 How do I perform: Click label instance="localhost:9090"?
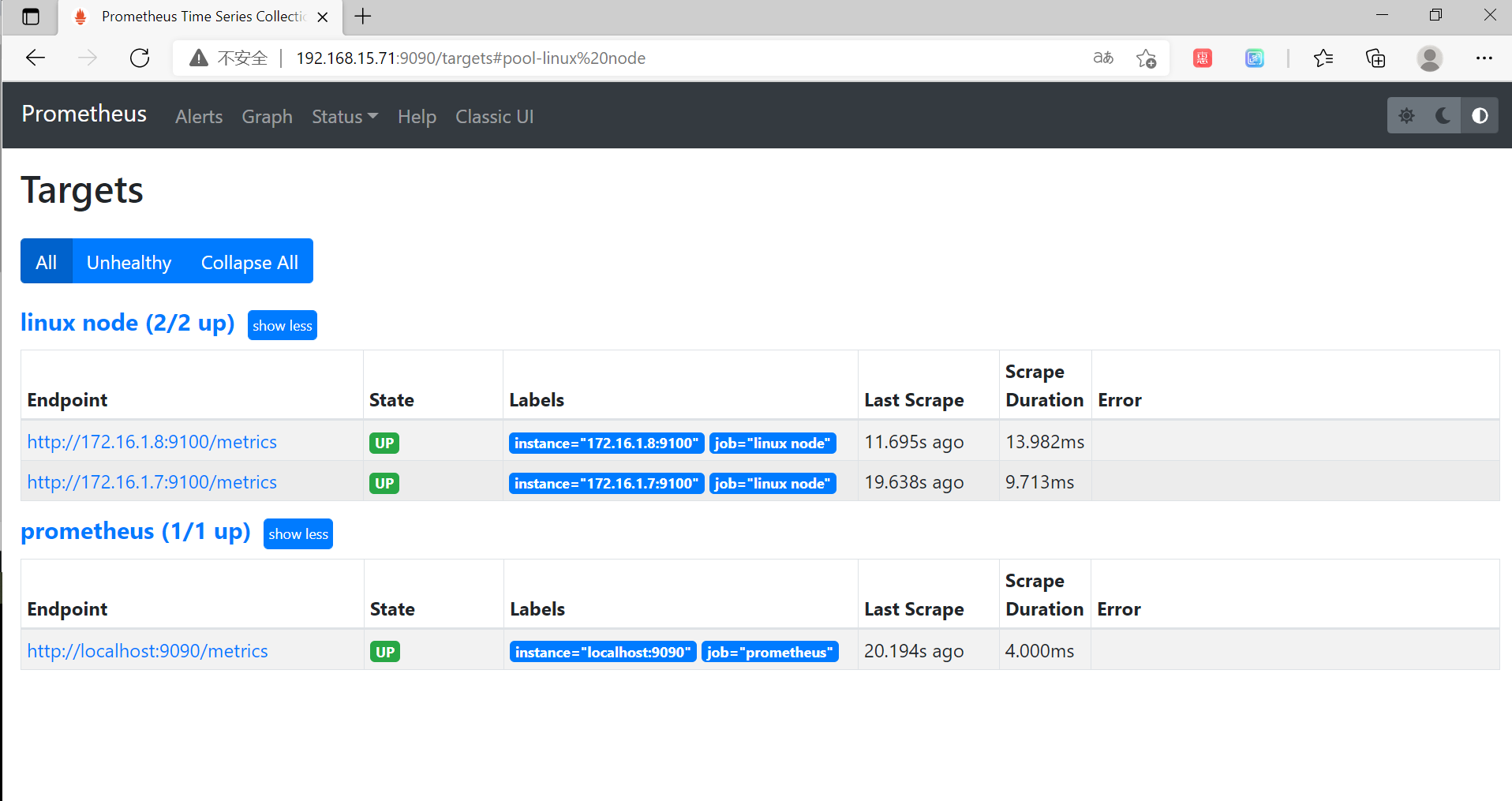click(x=603, y=652)
